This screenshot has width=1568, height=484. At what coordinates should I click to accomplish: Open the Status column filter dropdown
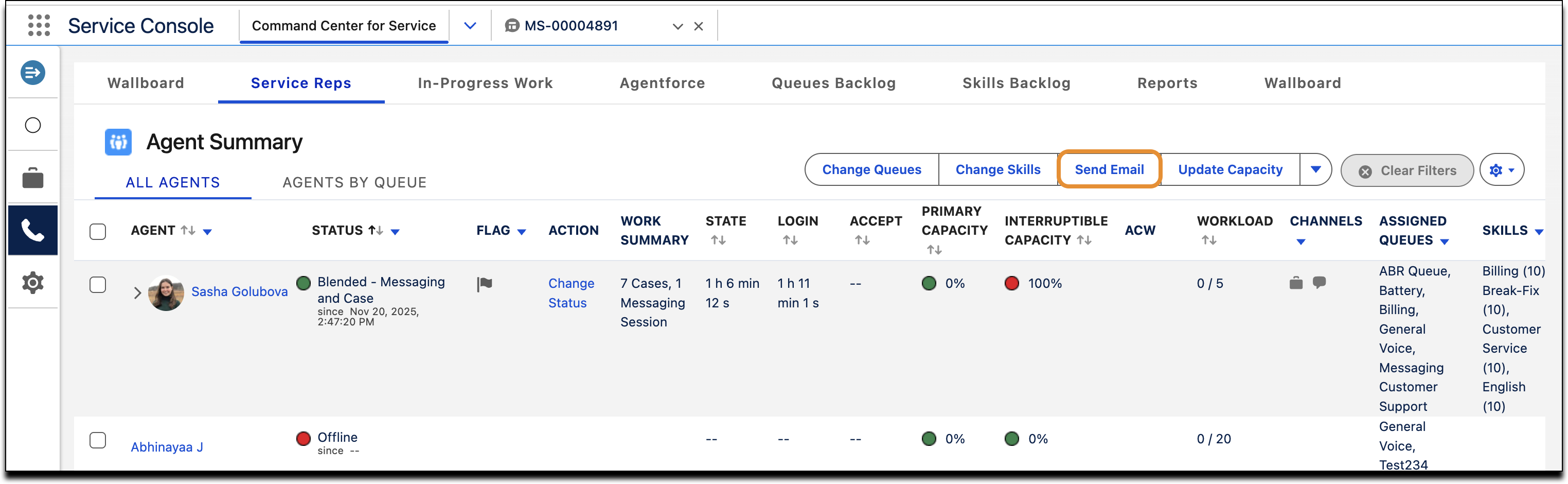(x=395, y=232)
